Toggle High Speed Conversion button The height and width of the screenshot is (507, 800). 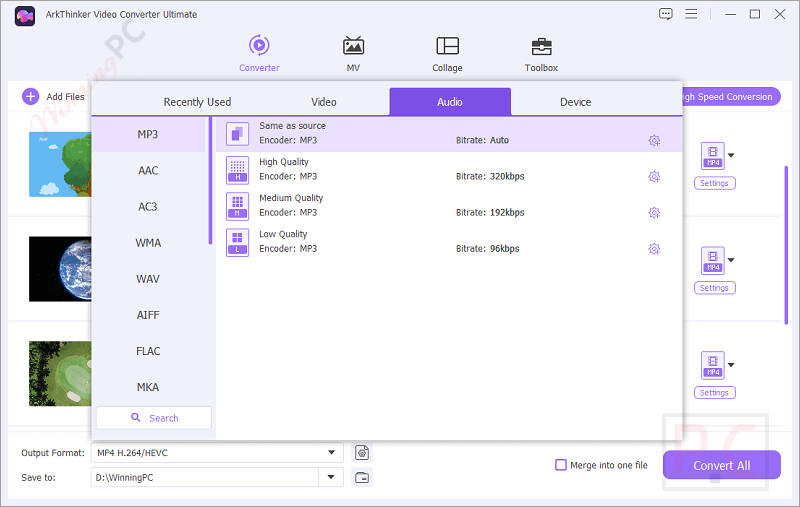731,97
